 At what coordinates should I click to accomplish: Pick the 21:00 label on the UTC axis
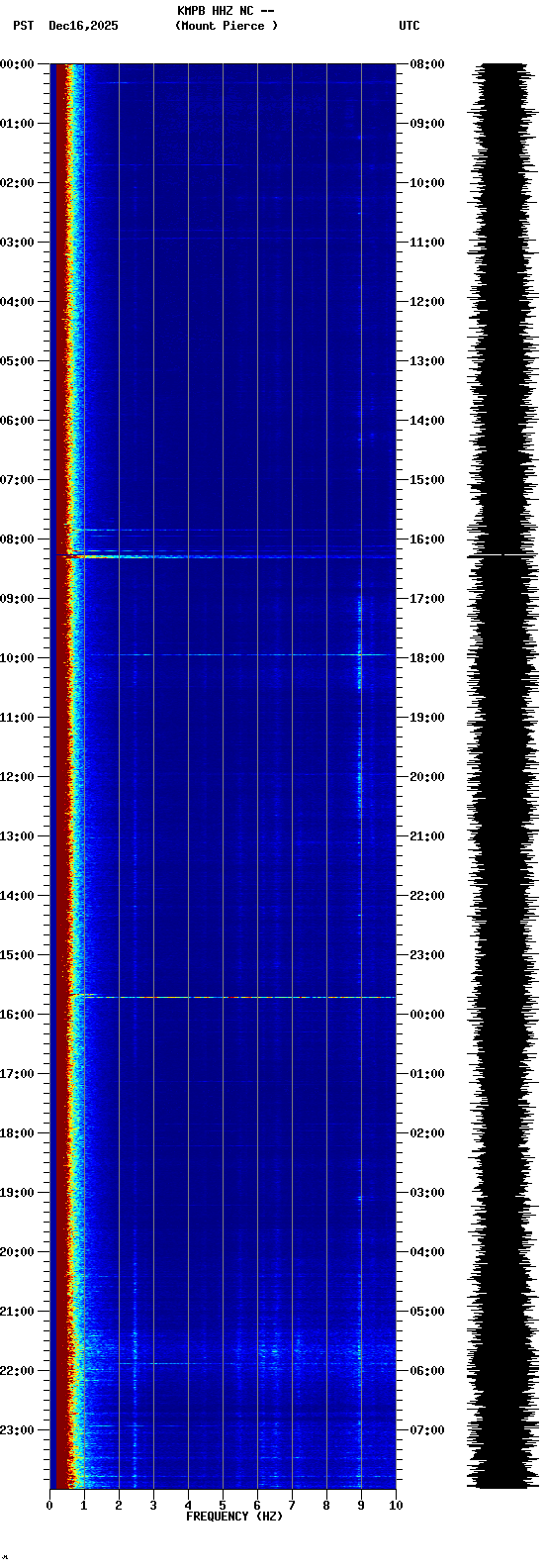coord(426,836)
